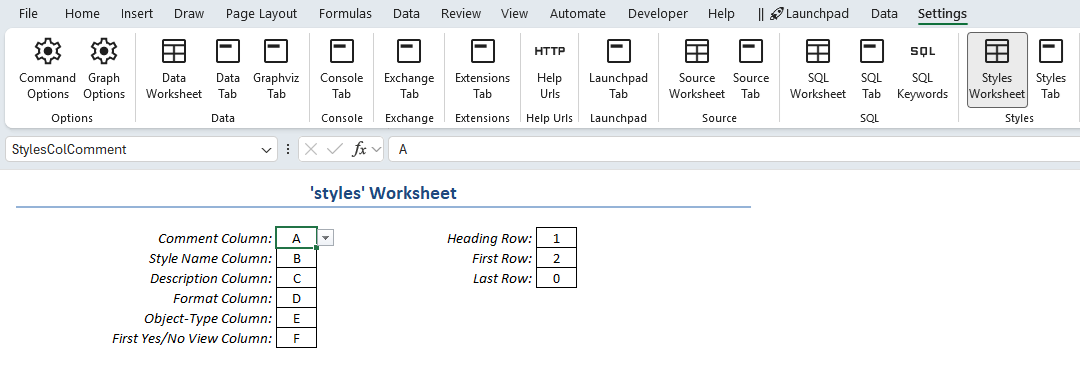Select the Last Row cell 0
Viewport: 1080px width, 369px height.
(557, 279)
